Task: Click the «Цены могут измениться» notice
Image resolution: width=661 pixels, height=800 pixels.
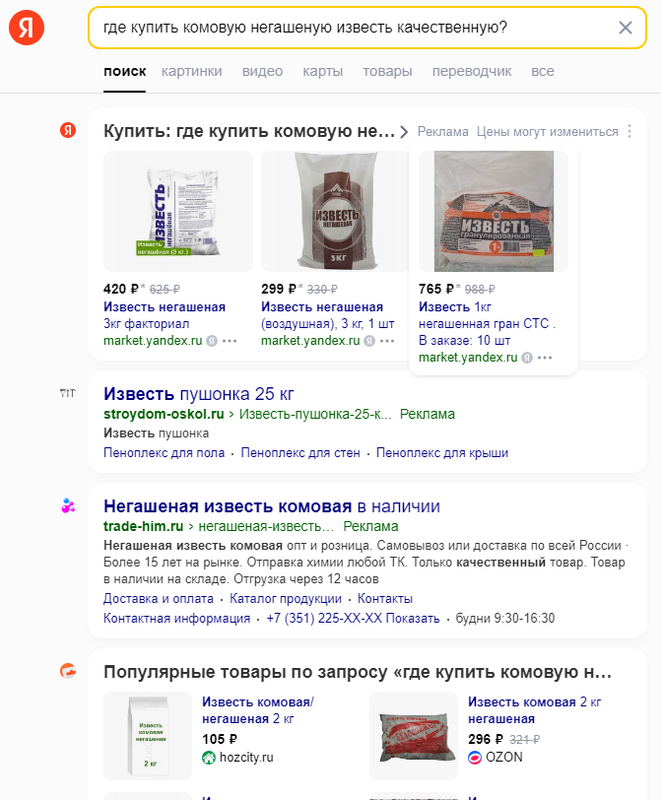Action: (547, 132)
